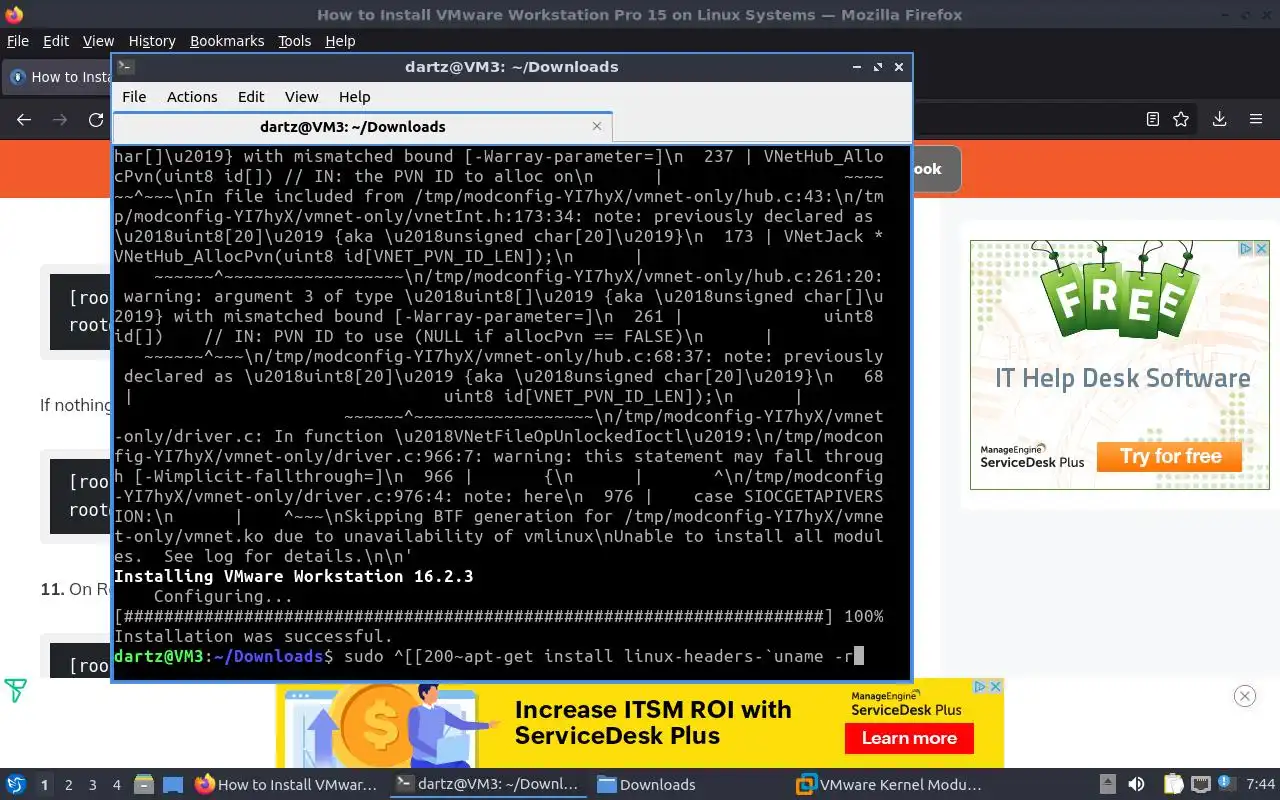1280x800 pixels.
Task: Open Firefox hamburger application menu
Action: [1256, 119]
